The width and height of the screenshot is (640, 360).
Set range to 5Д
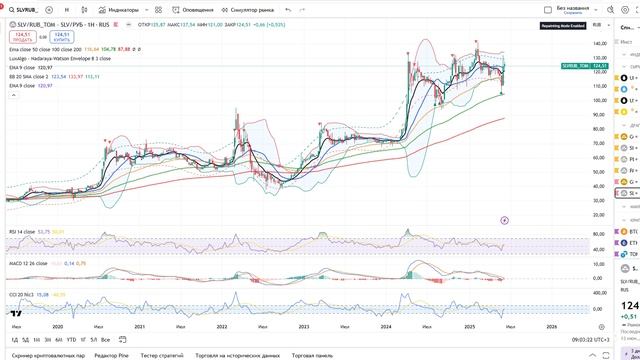[x=25, y=340]
